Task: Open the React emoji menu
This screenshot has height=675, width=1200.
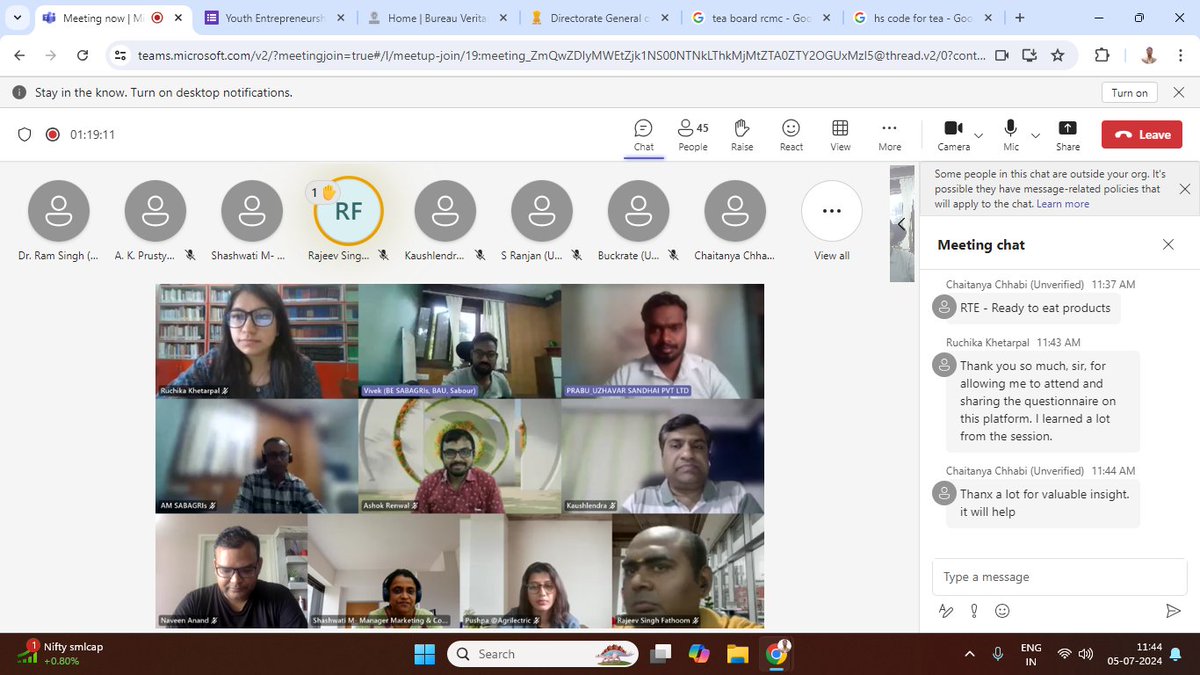Action: coord(791,135)
